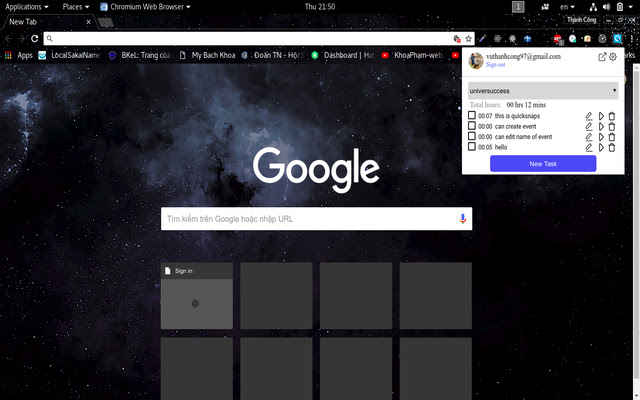Viewport: 640px width, 400px height.
Task: Click the Google logo
Action: click(316, 169)
